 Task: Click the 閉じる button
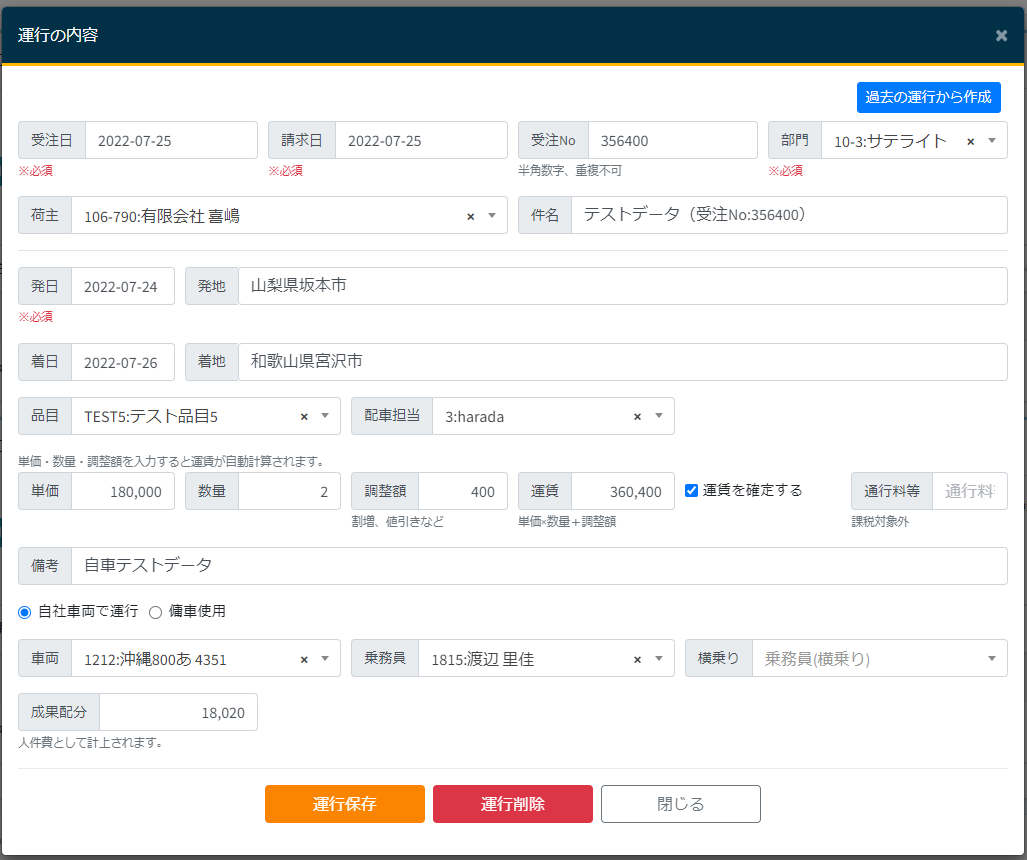[x=680, y=803]
